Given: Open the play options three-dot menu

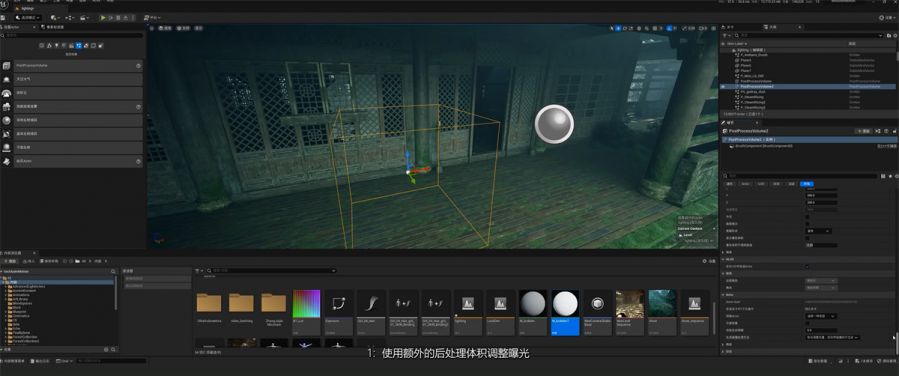Looking at the screenshot, I should pos(133,18).
